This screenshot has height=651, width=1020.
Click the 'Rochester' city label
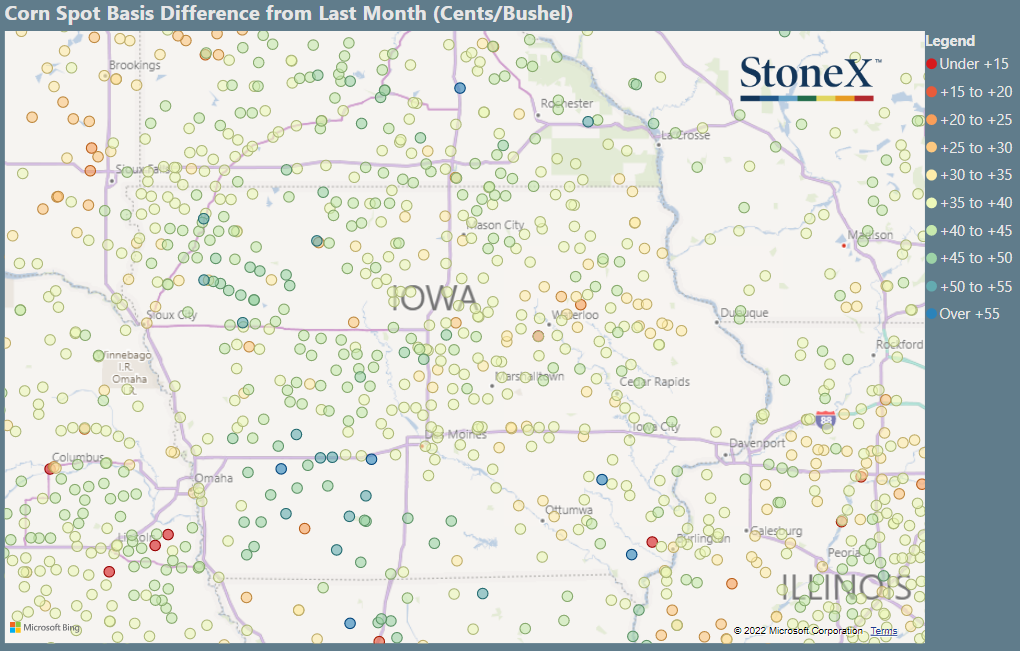point(567,103)
